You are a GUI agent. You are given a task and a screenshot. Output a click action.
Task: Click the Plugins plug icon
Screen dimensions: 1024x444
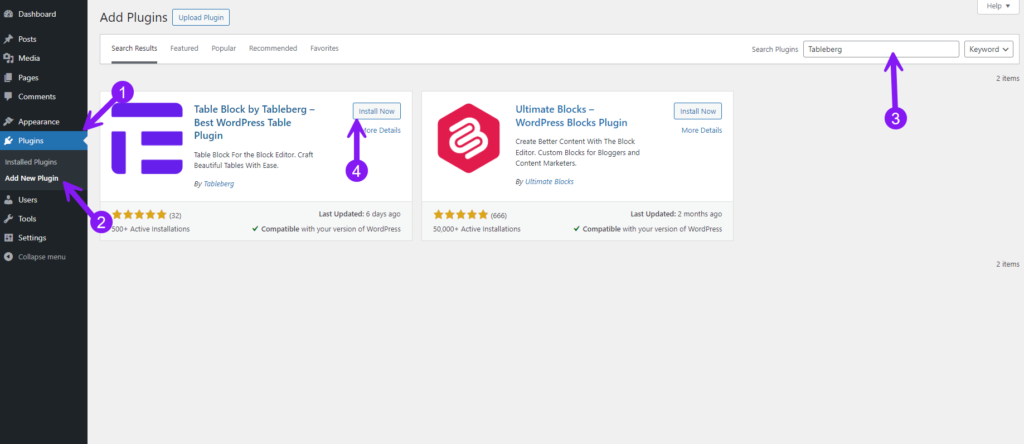[x=8, y=140]
